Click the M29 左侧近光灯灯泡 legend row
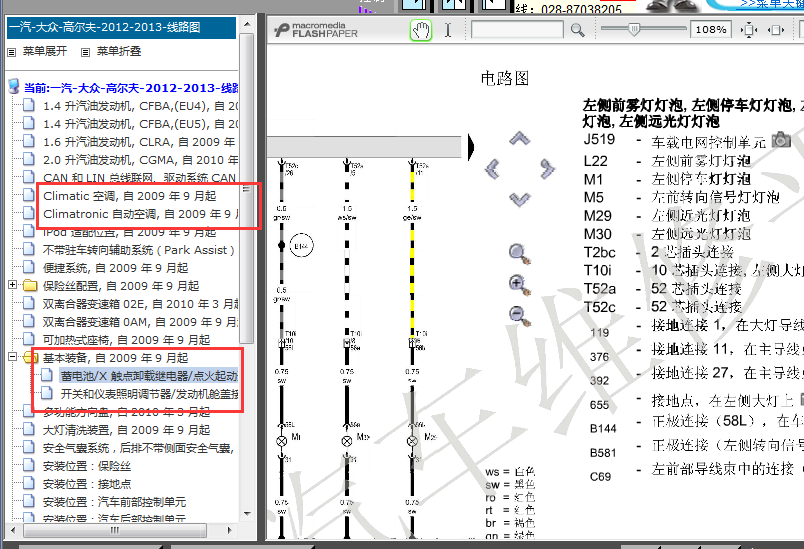The image size is (804, 549). tap(667, 216)
